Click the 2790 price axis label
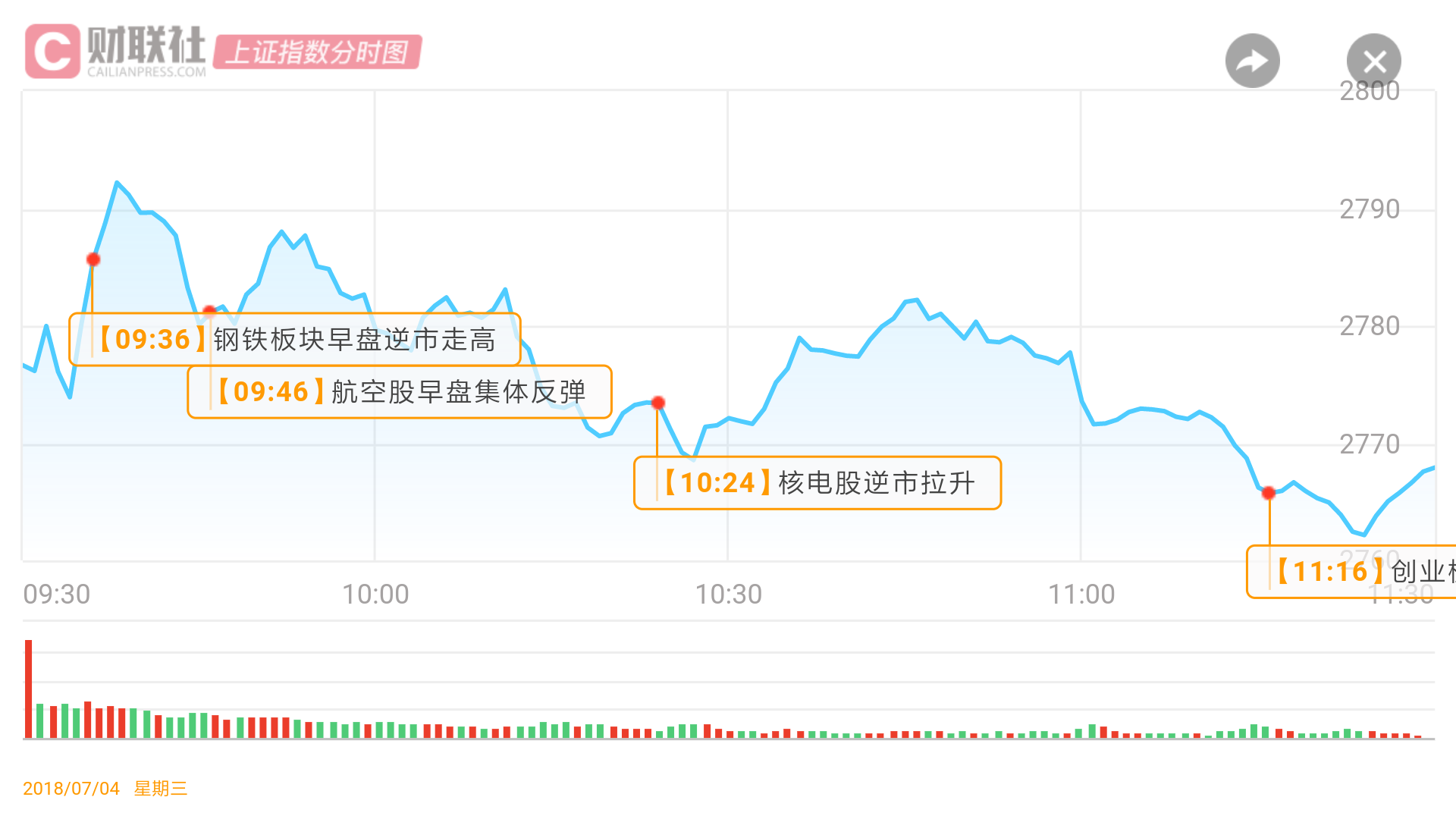The image size is (1456, 819). click(1369, 209)
